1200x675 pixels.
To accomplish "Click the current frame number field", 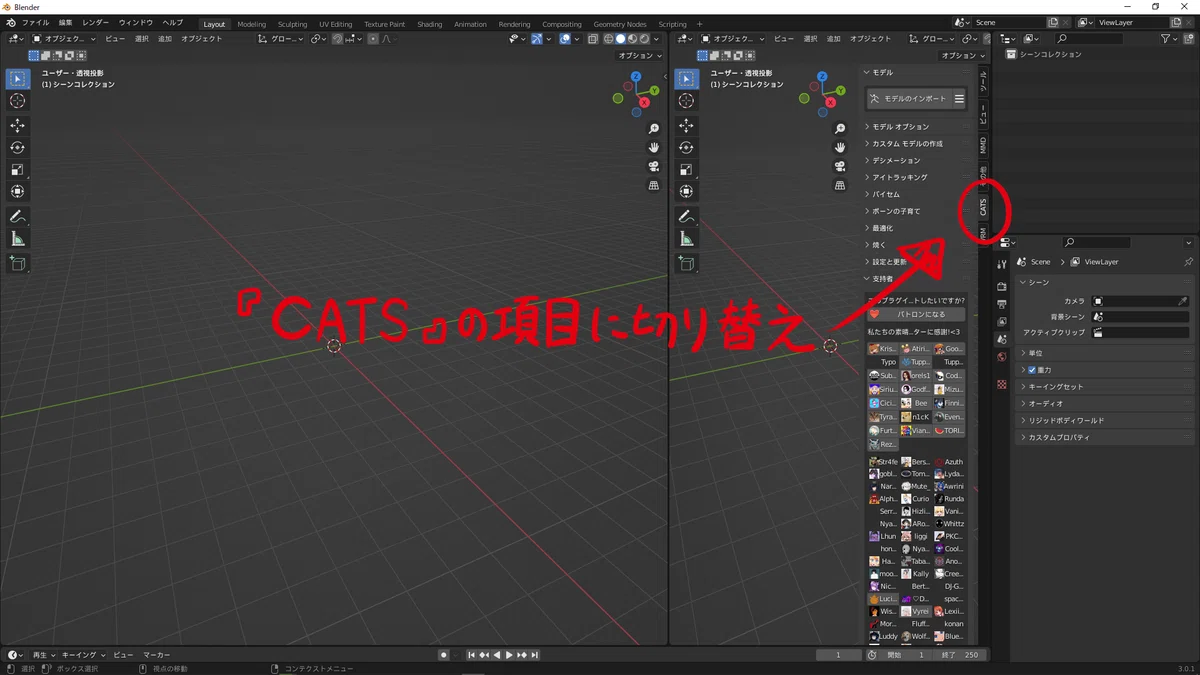I will 839,655.
